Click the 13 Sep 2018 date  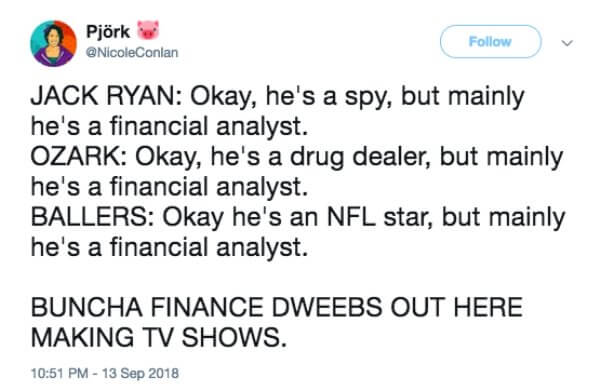click(x=140, y=373)
